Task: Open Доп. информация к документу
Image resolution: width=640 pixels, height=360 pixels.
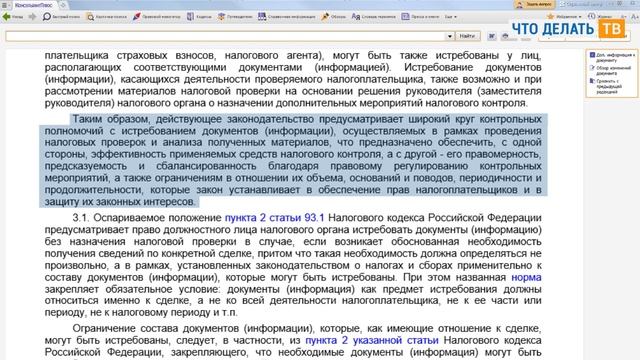Action: (x=612, y=57)
